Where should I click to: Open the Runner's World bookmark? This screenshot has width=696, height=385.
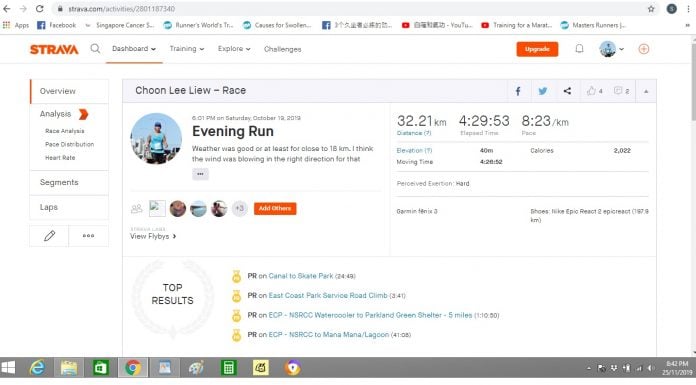(198, 25)
